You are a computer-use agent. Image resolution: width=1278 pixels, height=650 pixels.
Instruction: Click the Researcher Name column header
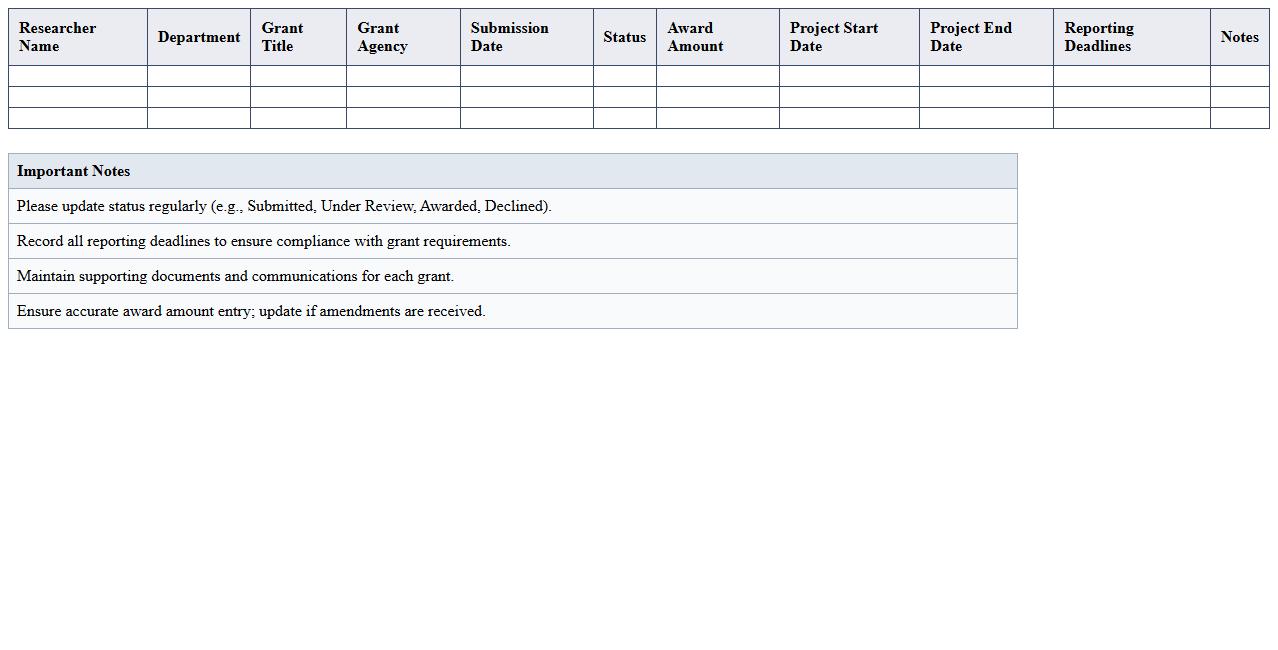coord(77,37)
